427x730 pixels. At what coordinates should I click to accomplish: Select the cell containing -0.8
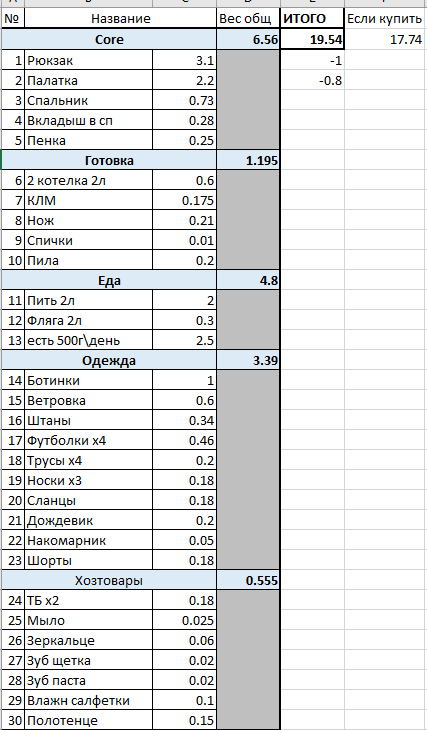[312, 81]
